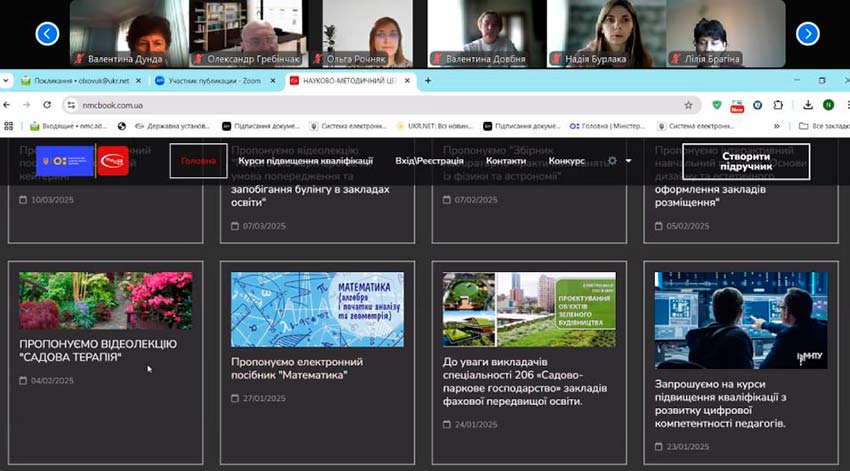
Task: Show previous Zoom participants with left arrow
Action: 47,34
